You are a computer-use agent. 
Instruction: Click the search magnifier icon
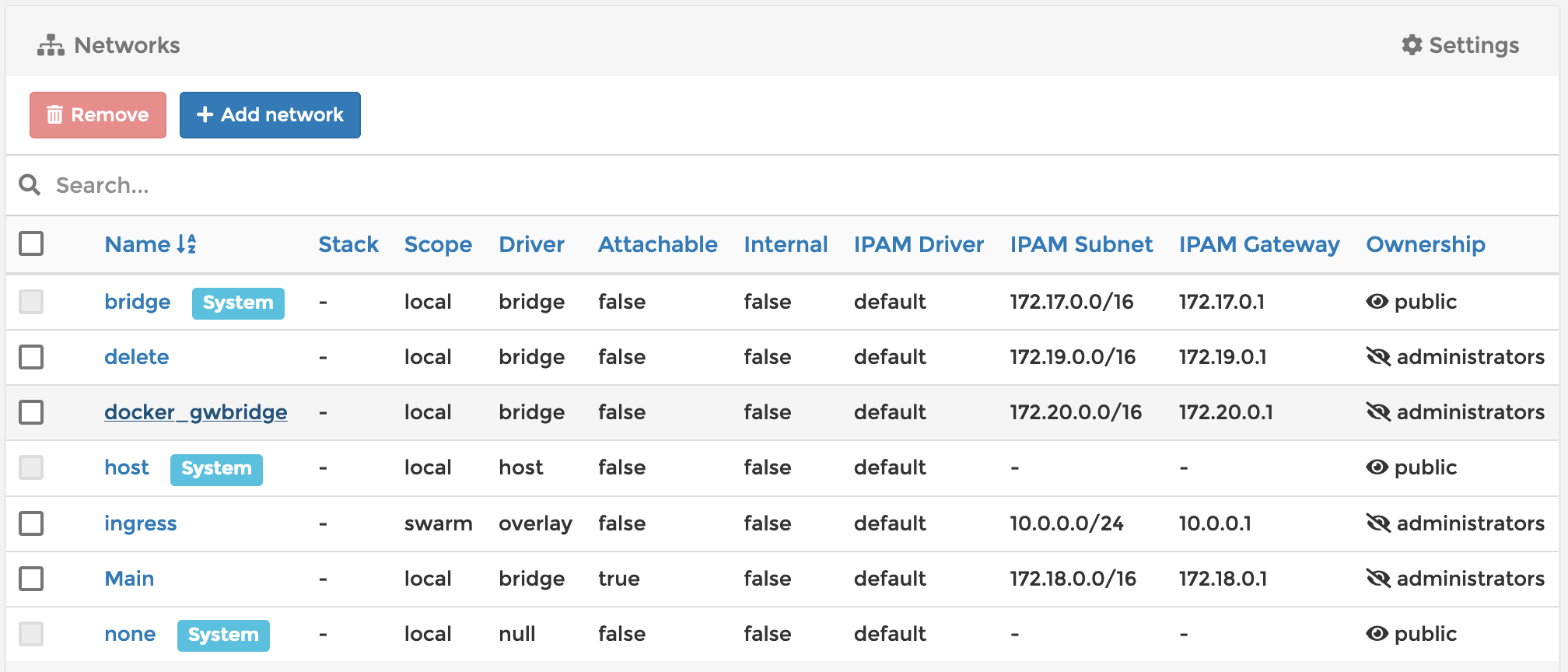(30, 185)
